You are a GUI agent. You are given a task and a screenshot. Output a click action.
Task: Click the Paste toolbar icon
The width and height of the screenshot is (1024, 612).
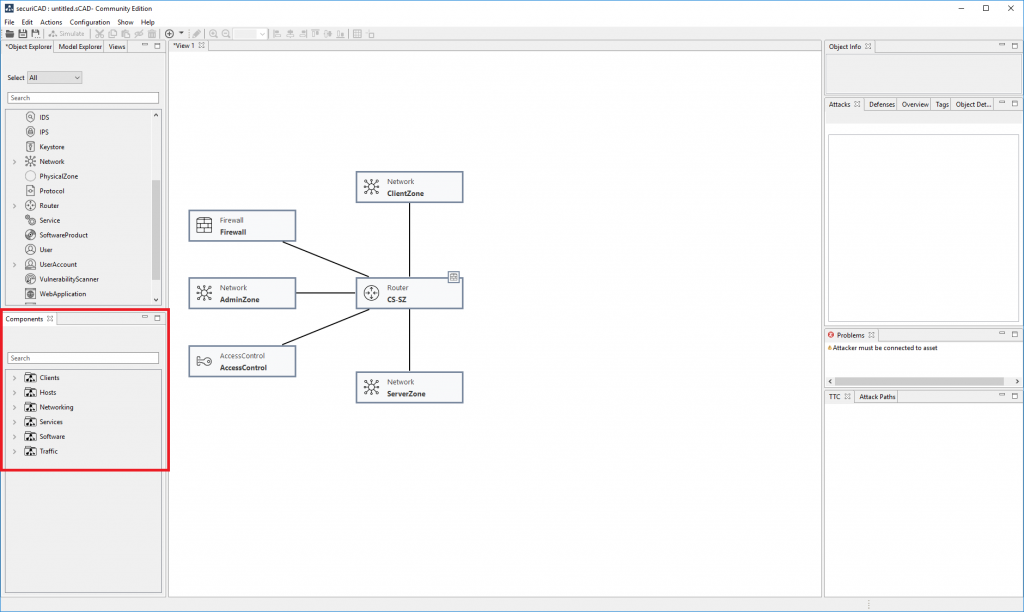coord(125,34)
